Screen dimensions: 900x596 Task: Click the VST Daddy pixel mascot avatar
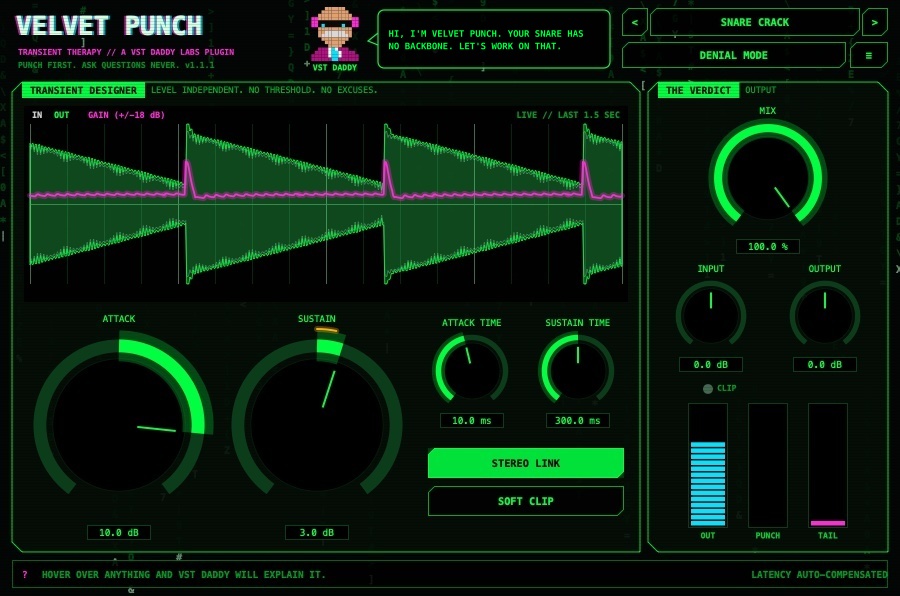tap(335, 34)
